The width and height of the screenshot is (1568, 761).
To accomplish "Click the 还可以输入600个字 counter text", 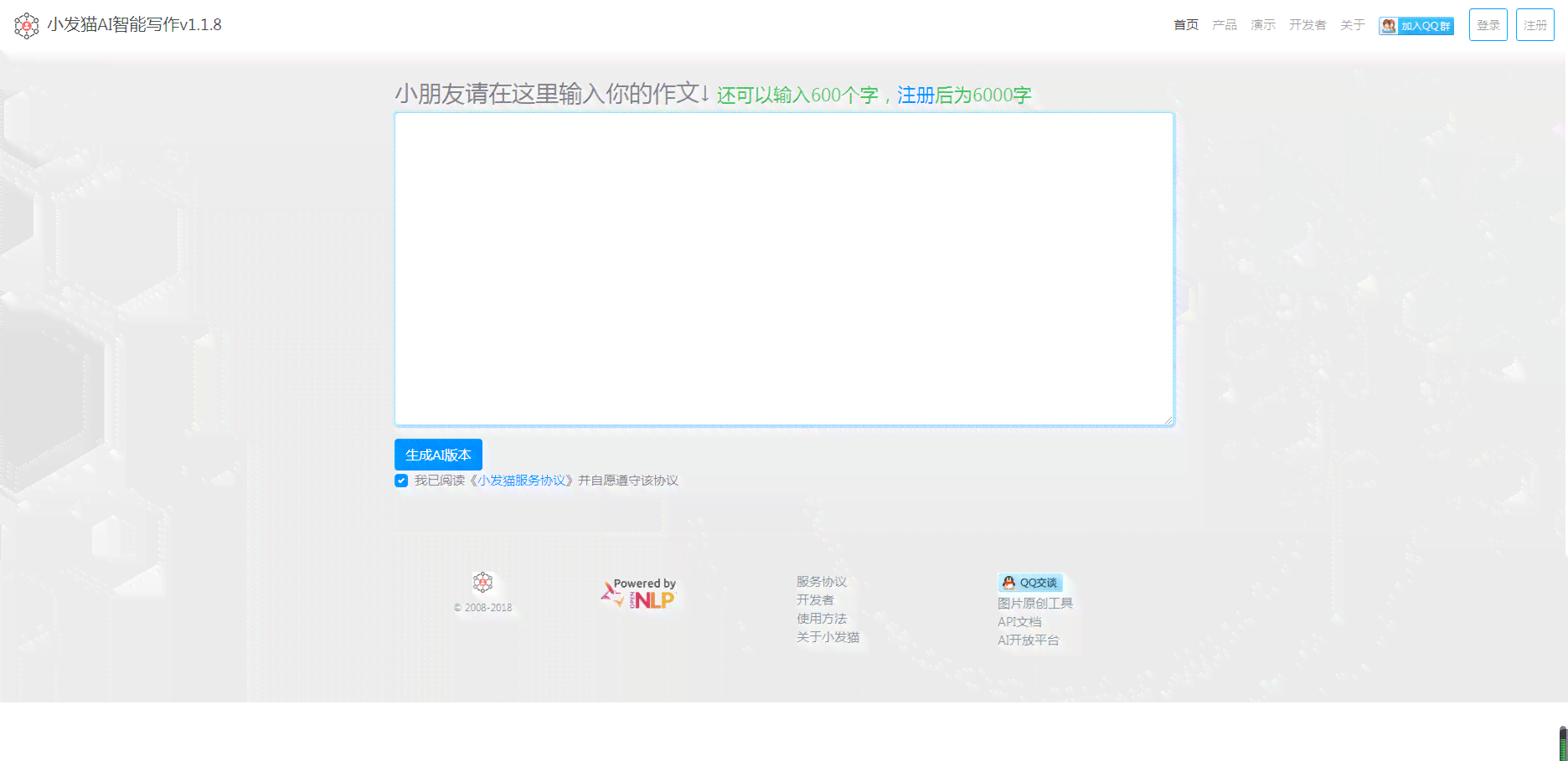I will tap(797, 95).
